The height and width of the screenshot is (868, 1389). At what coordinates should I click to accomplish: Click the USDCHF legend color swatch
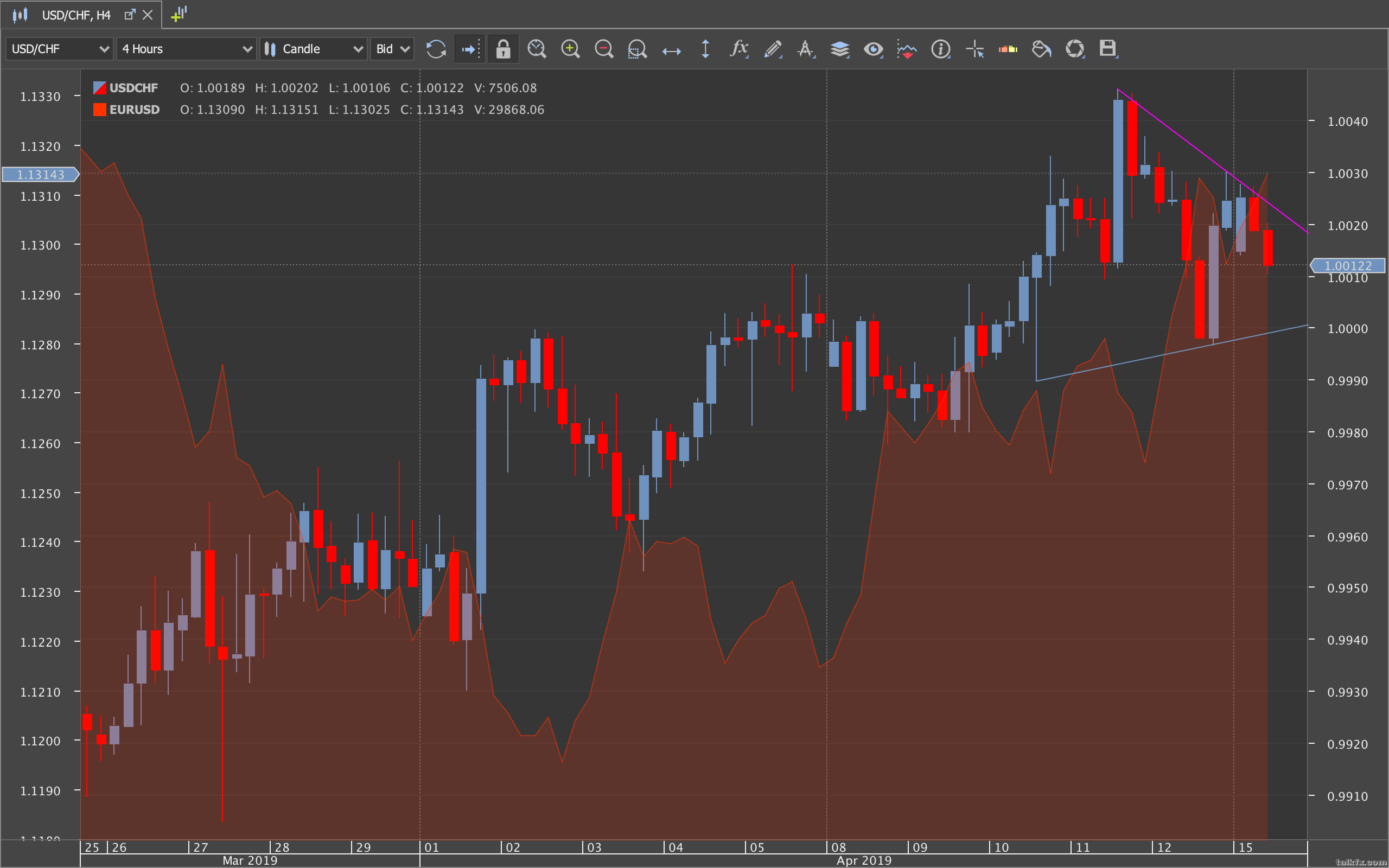(x=100, y=88)
